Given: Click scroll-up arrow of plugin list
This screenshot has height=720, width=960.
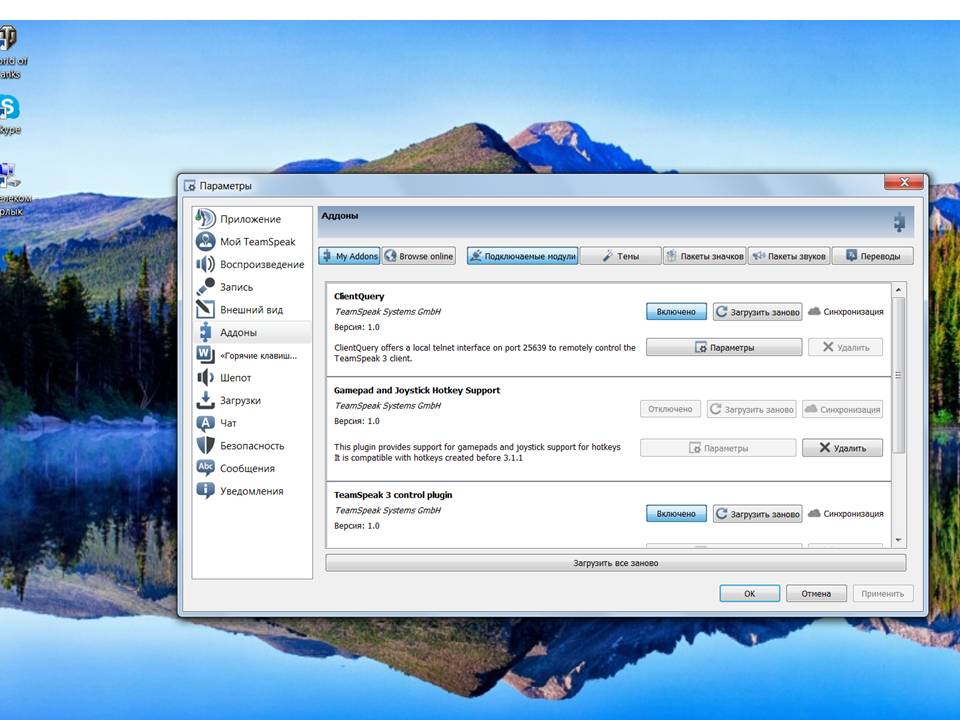Looking at the screenshot, I should click(x=898, y=290).
